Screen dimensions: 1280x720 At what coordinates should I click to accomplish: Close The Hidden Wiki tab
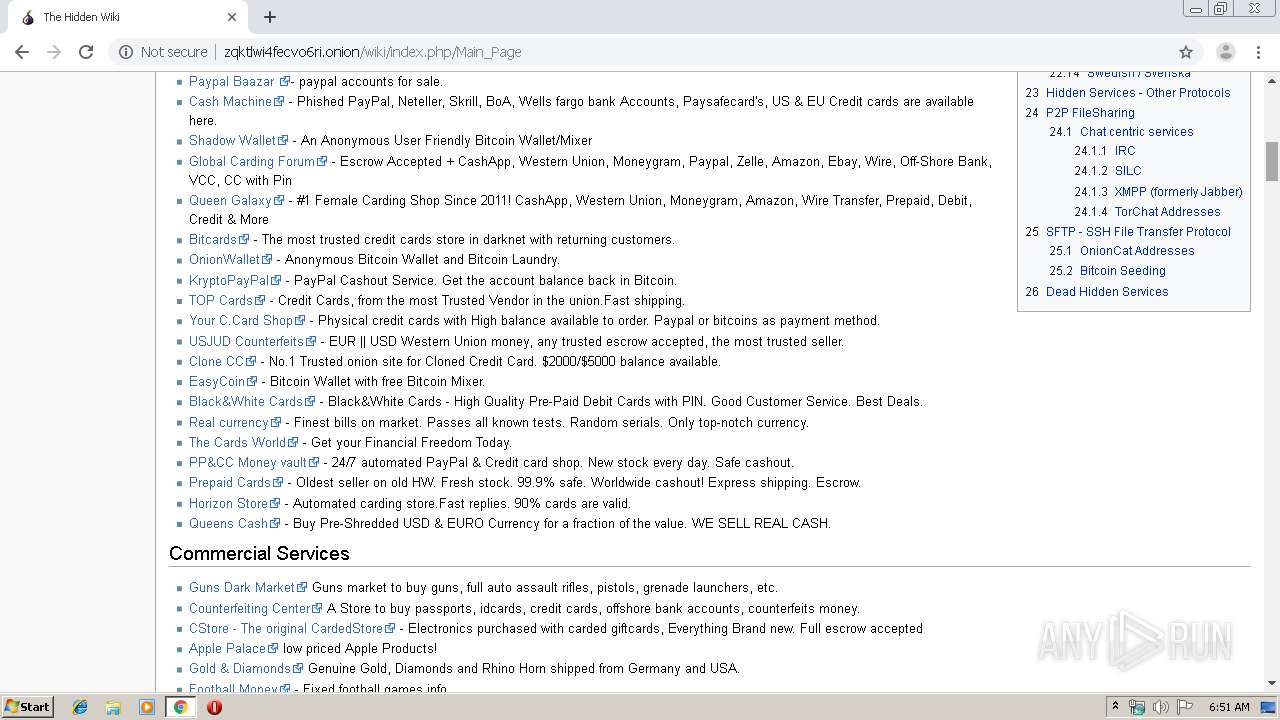pos(232,17)
